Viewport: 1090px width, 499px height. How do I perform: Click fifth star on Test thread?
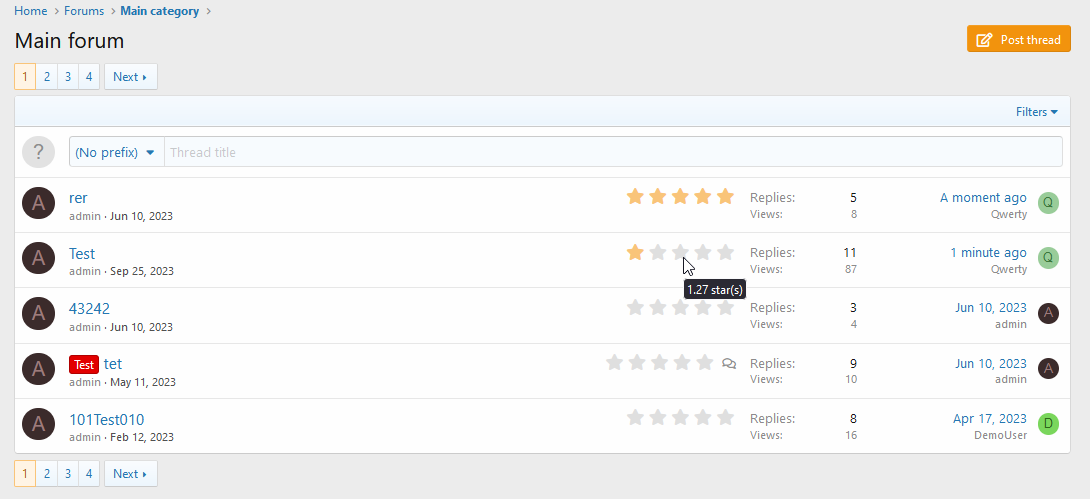(725, 252)
